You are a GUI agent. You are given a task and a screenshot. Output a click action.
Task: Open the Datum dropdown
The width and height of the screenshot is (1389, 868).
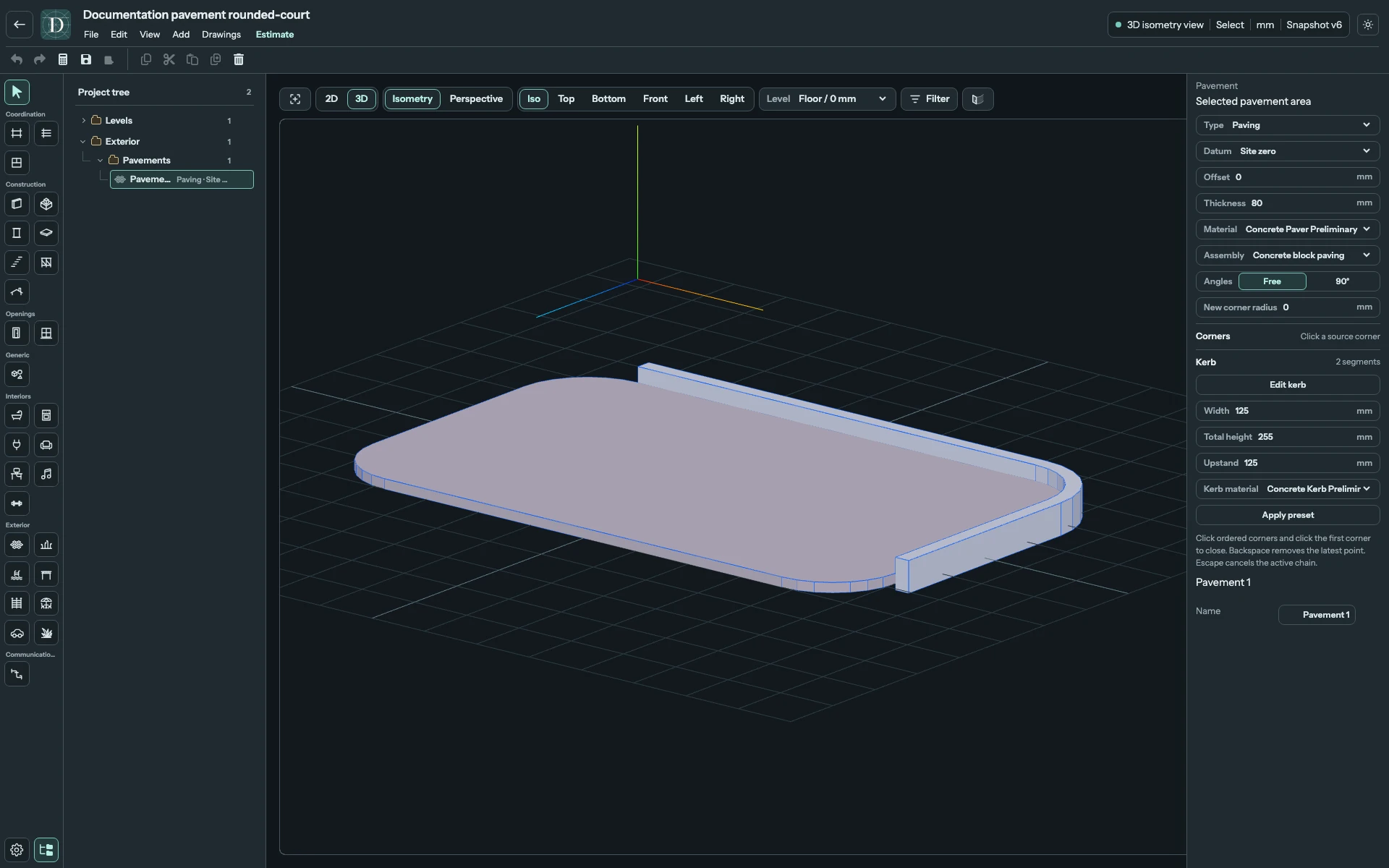click(1288, 151)
